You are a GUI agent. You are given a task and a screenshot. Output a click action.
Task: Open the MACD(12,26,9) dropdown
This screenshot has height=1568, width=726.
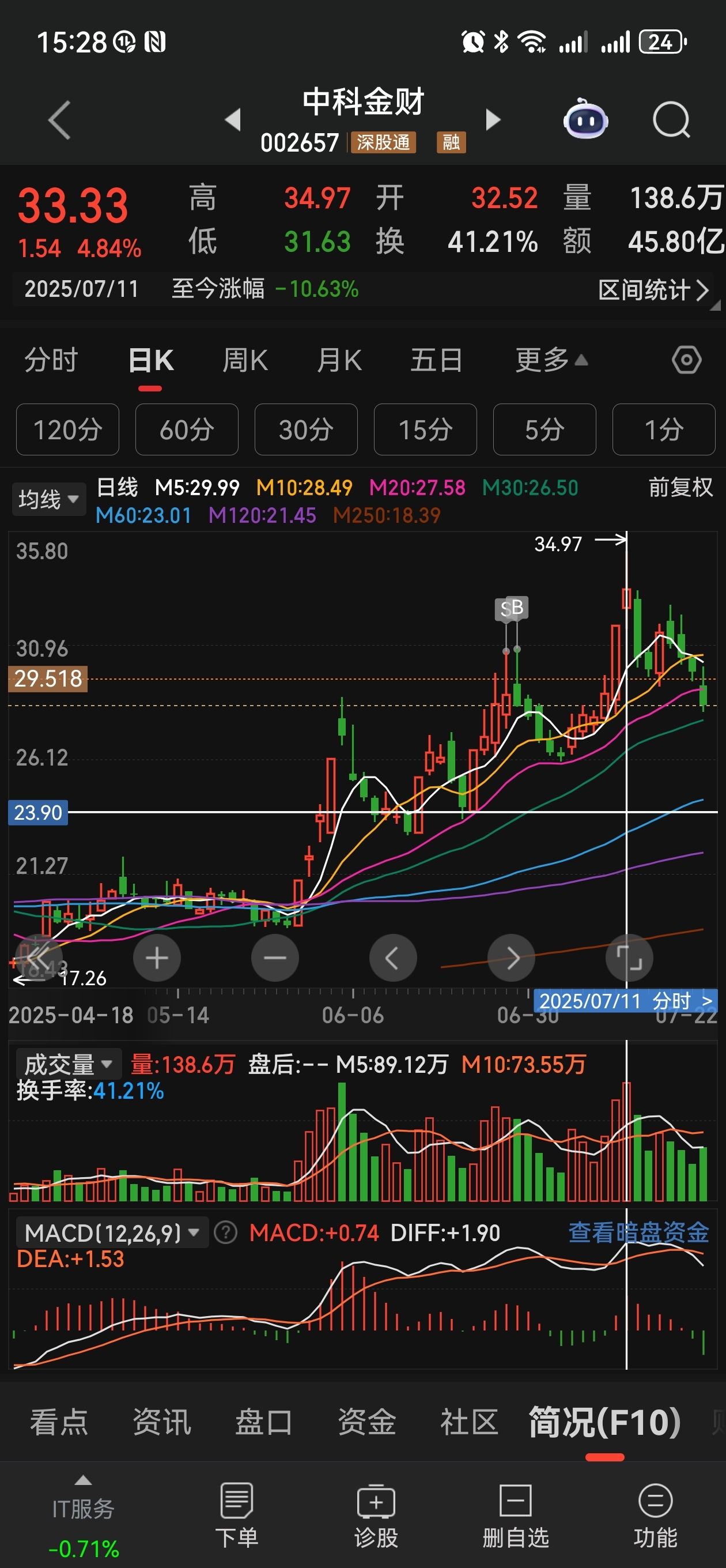click(x=112, y=1233)
